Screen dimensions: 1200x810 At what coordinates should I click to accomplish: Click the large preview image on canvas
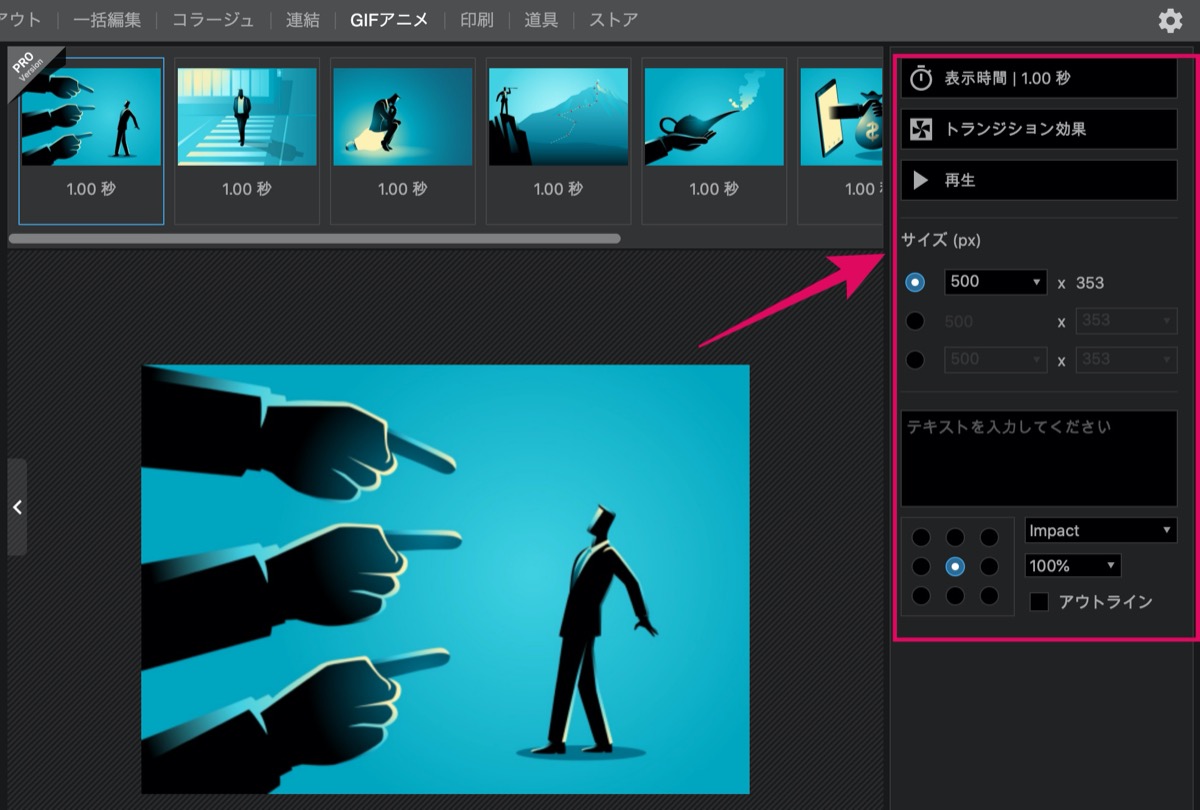tap(445, 579)
